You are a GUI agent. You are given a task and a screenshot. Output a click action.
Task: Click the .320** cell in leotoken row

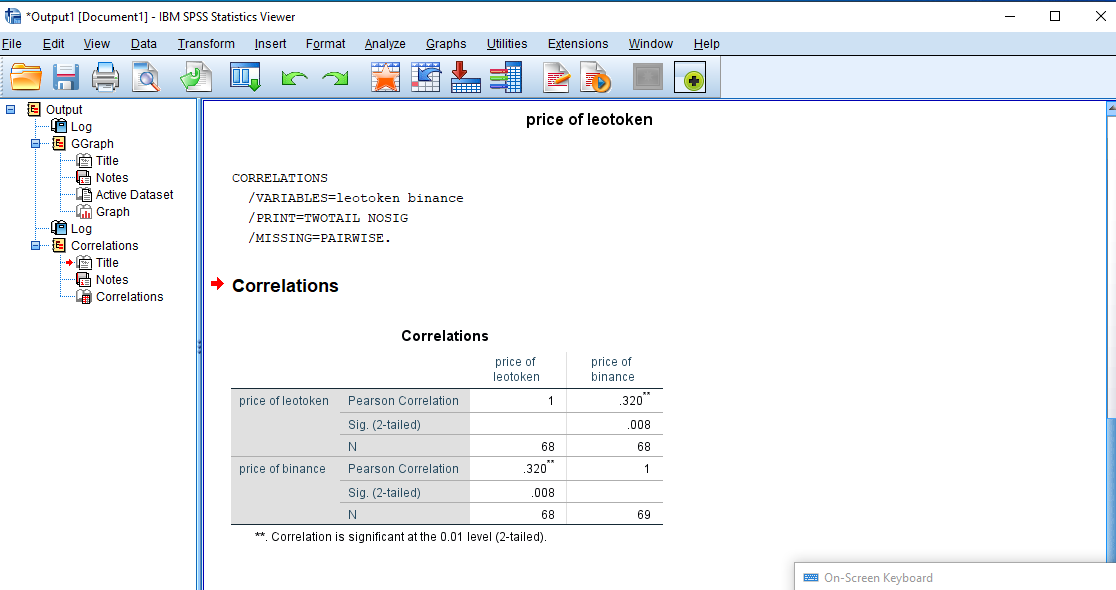(x=634, y=400)
